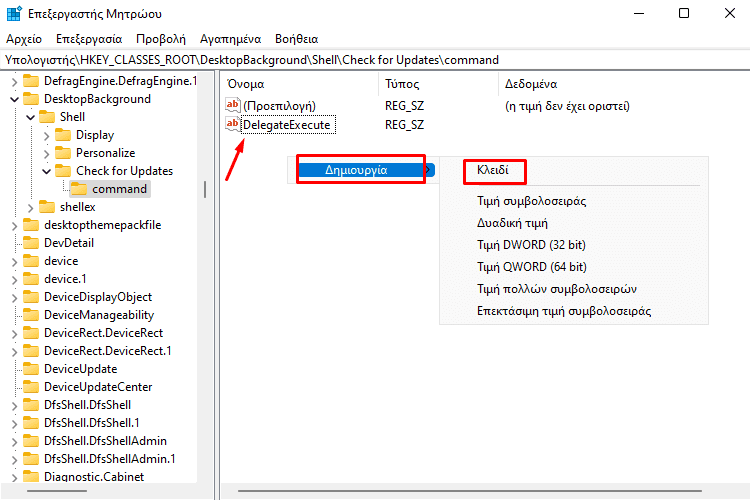The height and width of the screenshot is (500, 750).
Task: Select Τιμή DWORD (32 bit) option
Action: [531, 245]
